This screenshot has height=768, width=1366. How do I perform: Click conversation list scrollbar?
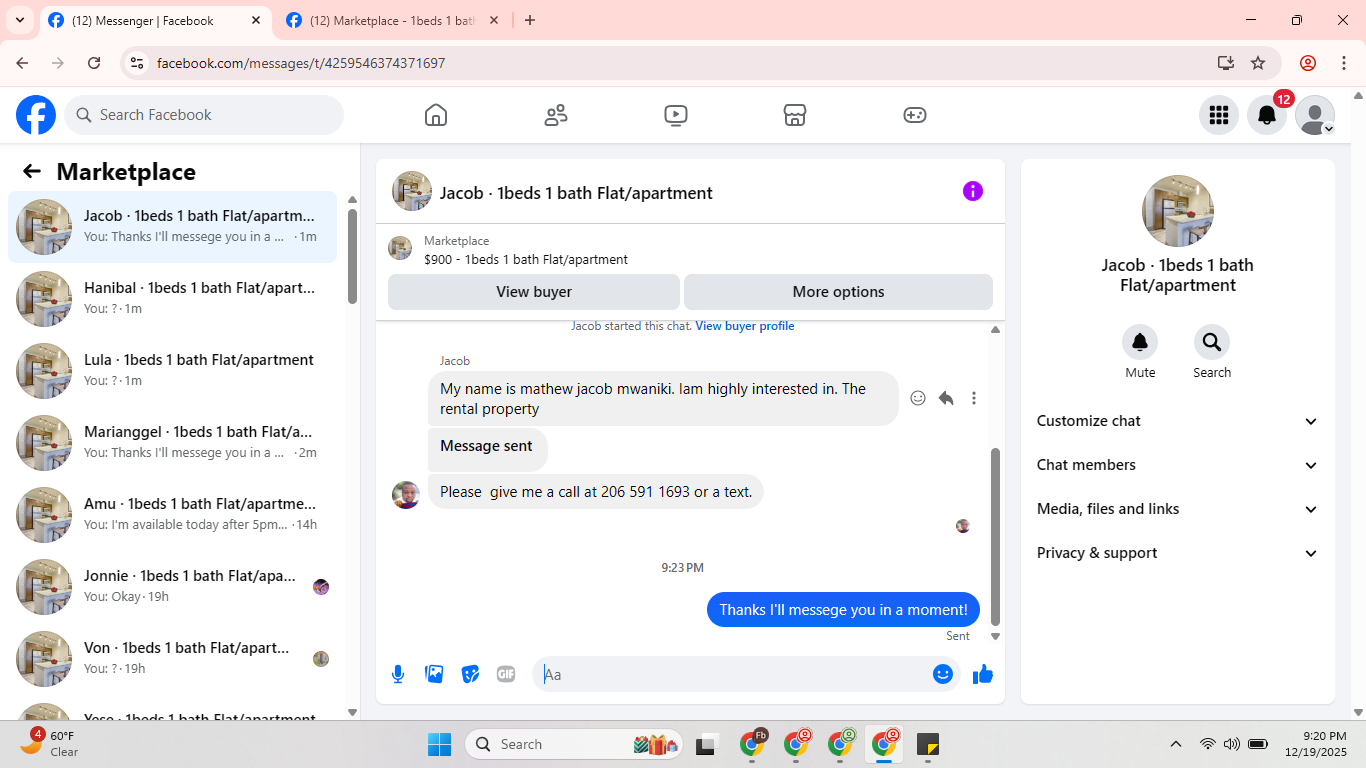click(x=352, y=256)
